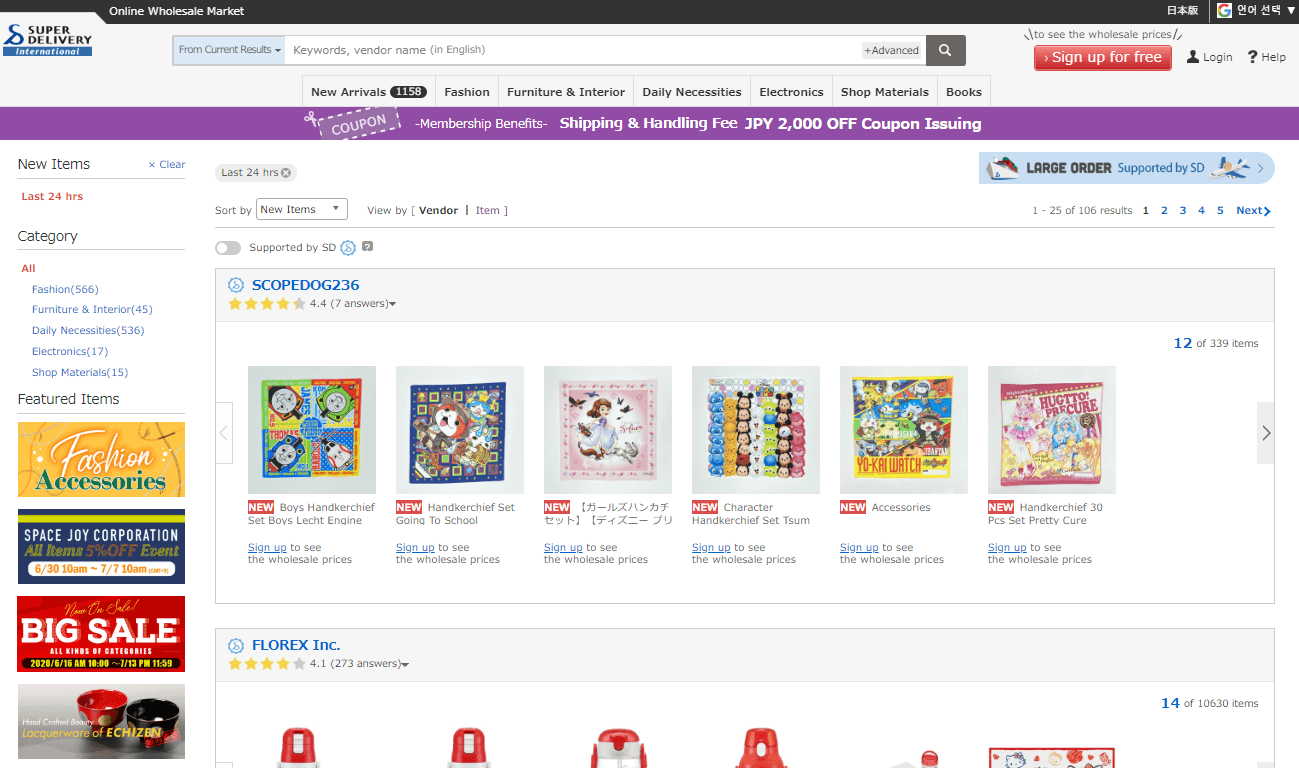The width and height of the screenshot is (1299, 768).
Task: Open Lacquerware of Echizen banner
Action: point(101,722)
